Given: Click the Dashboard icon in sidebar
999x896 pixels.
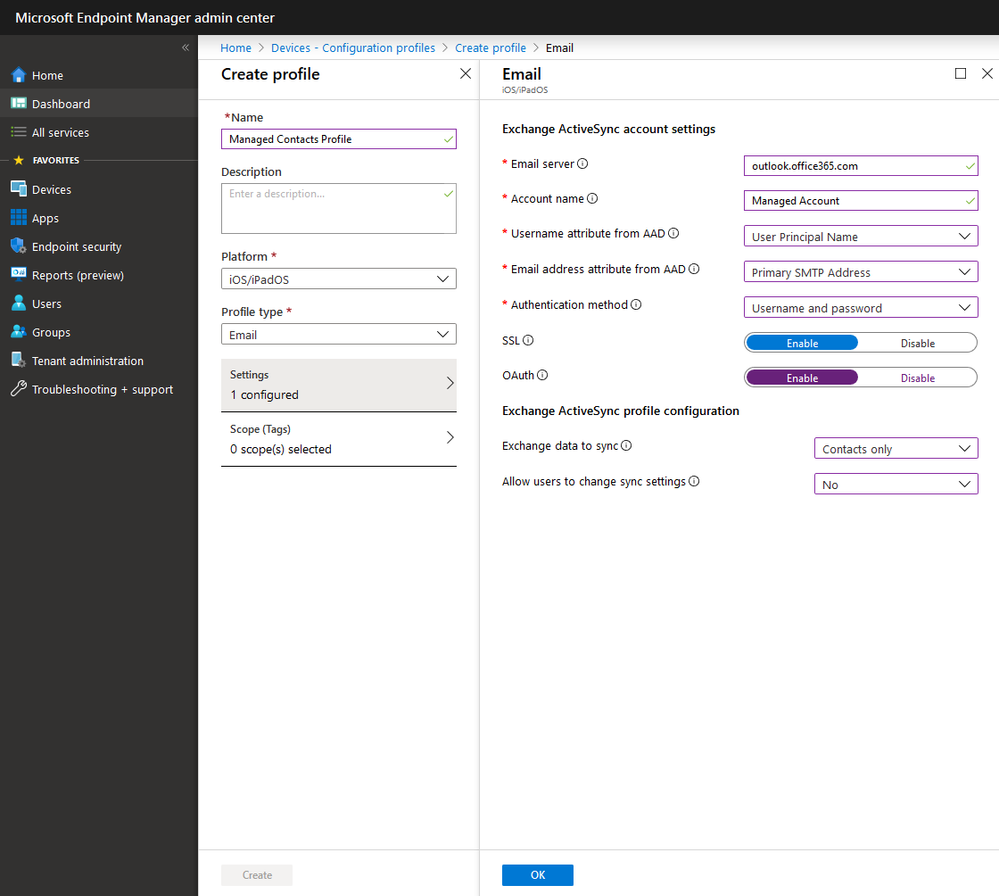Looking at the screenshot, I should click(x=18, y=103).
